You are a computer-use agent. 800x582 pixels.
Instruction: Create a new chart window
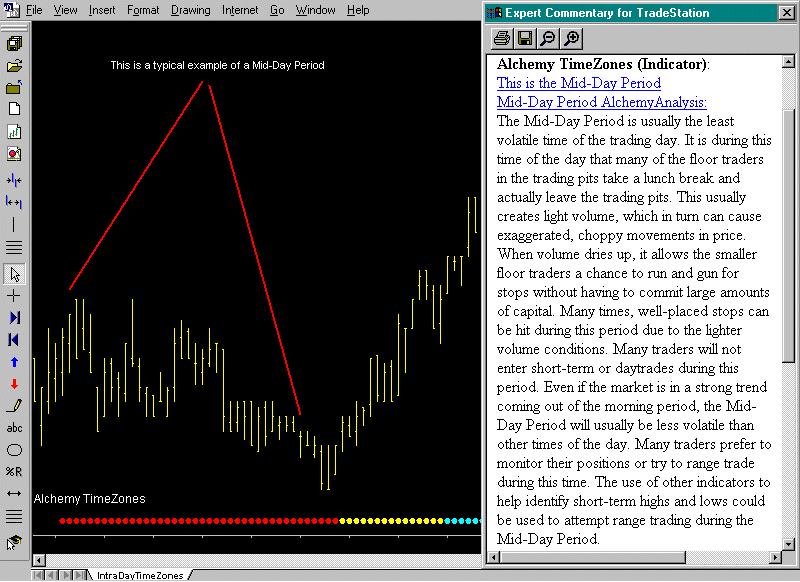[14, 132]
